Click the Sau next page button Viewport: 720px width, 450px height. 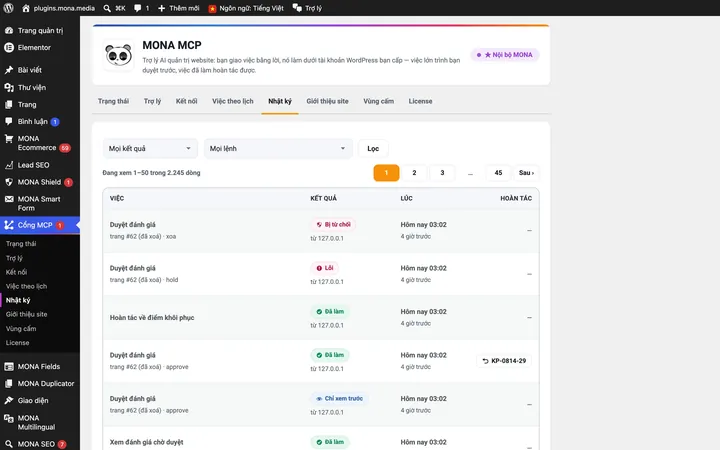pos(526,173)
